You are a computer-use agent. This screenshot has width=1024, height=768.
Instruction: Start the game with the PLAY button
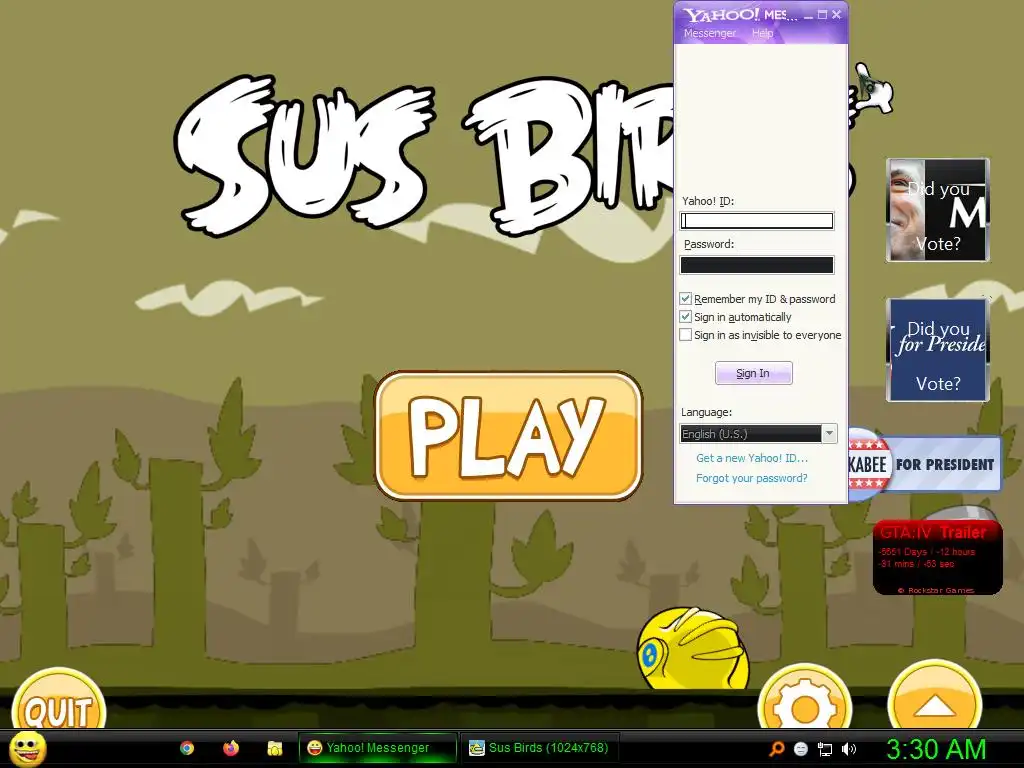point(509,436)
